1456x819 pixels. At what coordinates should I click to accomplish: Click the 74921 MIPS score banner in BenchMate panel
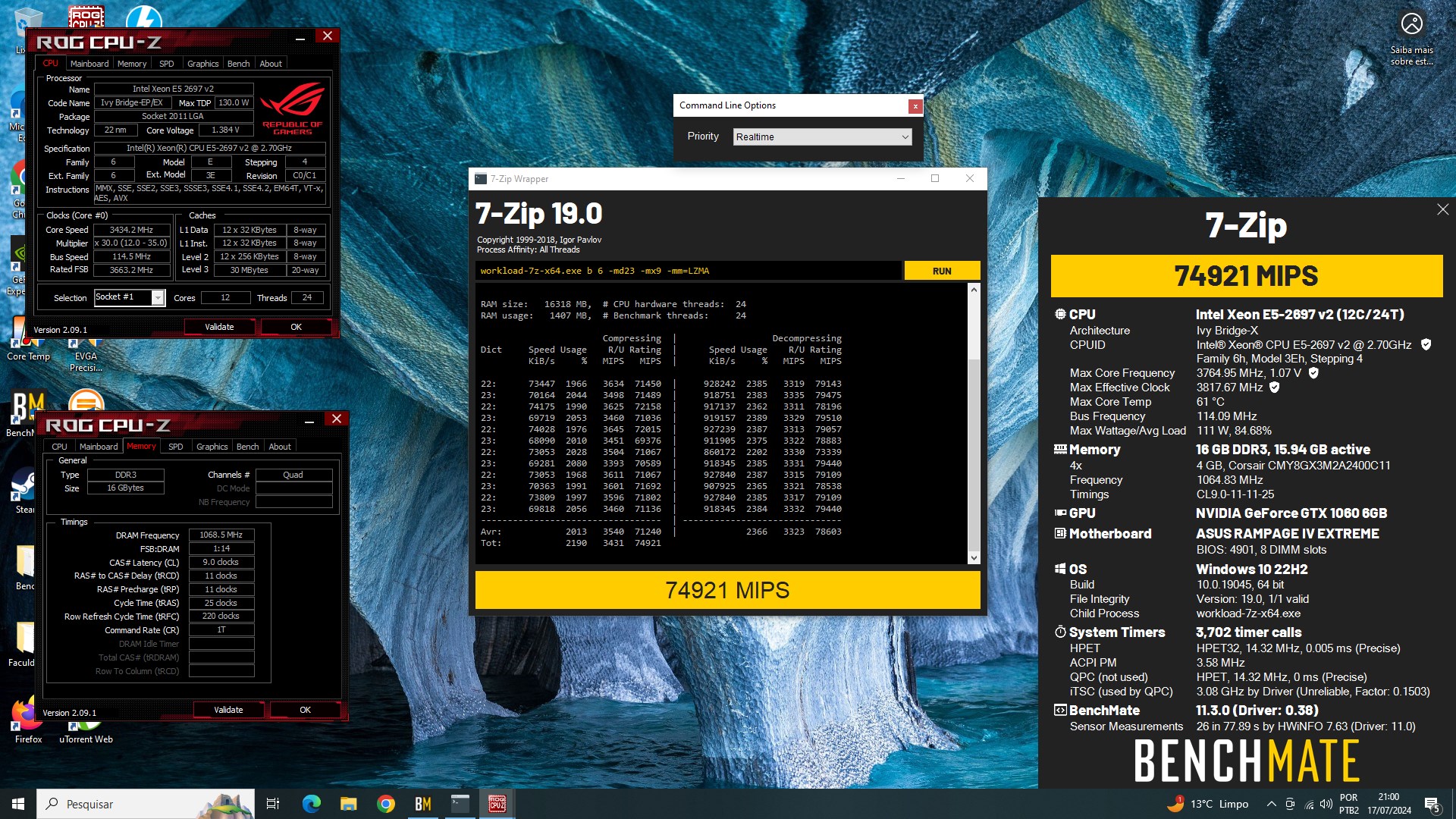(1246, 276)
